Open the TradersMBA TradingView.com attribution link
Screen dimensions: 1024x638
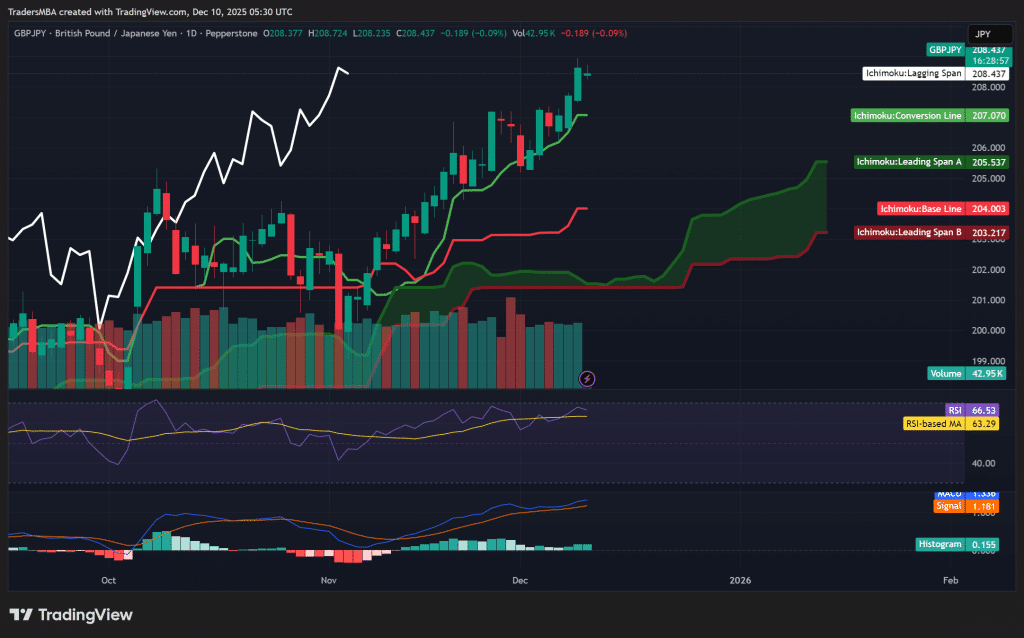click(150, 11)
